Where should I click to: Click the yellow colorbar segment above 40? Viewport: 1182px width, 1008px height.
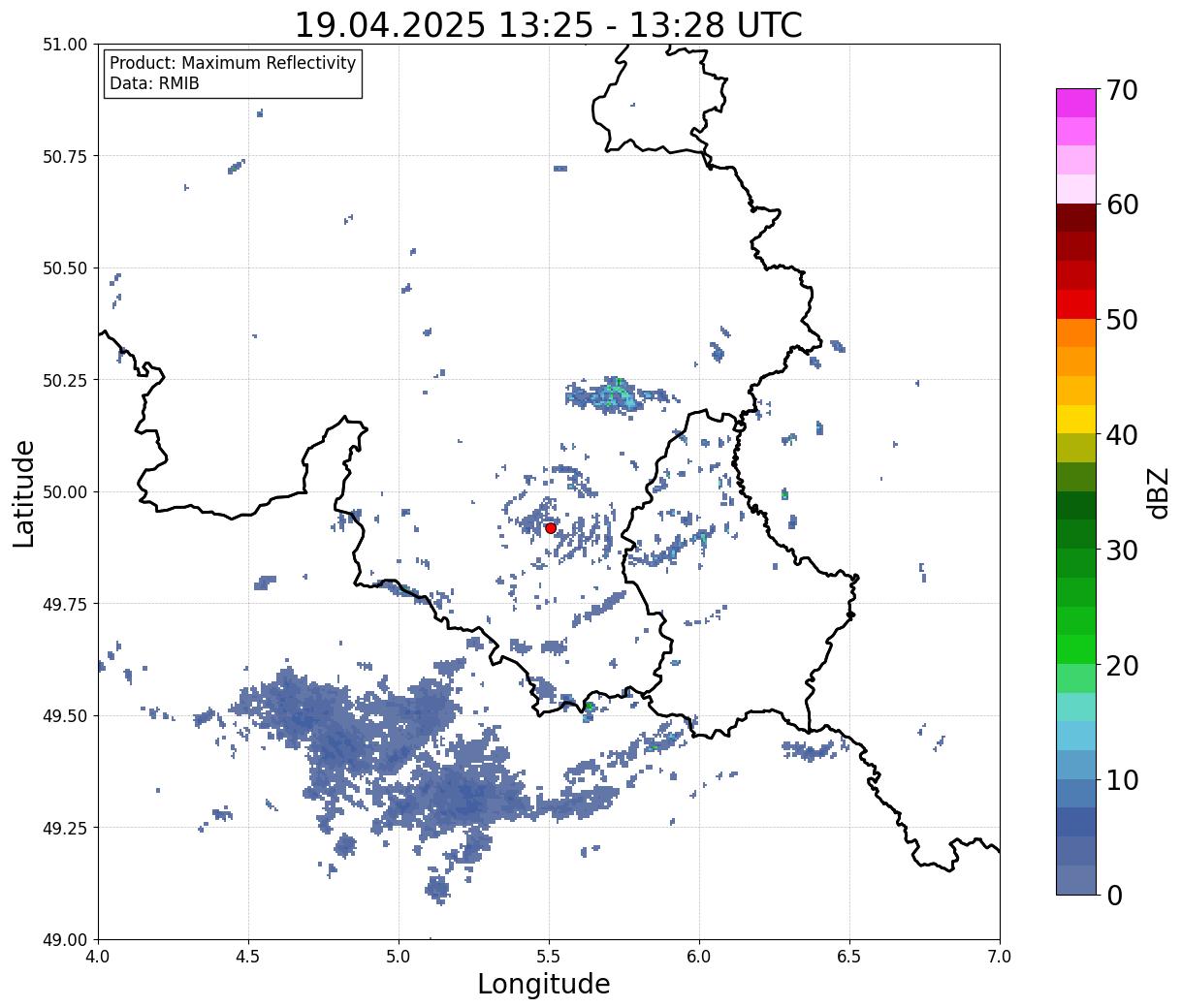point(1076,420)
